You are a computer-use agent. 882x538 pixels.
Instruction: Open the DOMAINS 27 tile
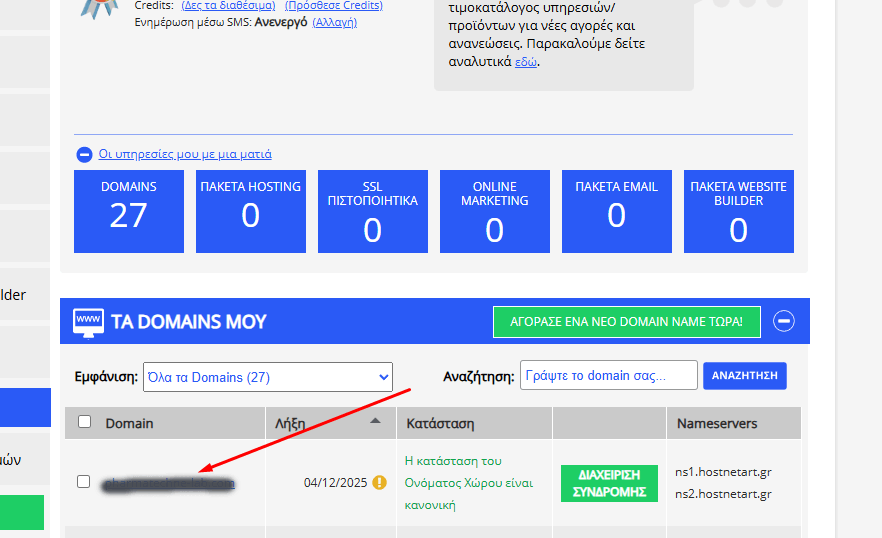(x=129, y=211)
